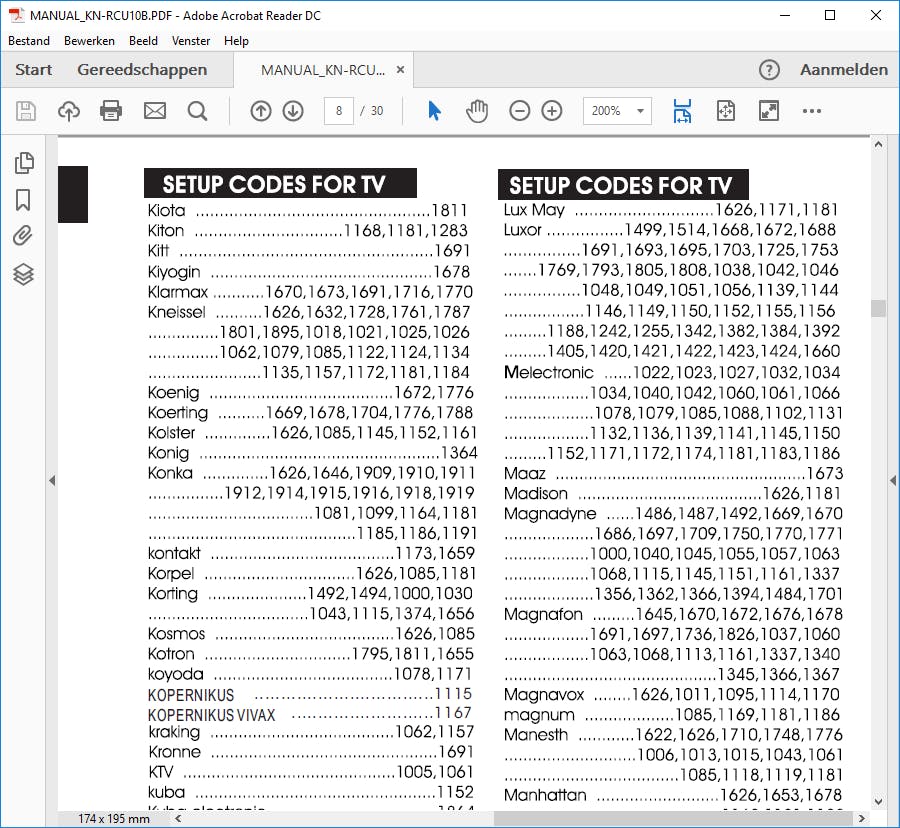Click the vertical scrollbar thumb
This screenshot has height=828, width=900.
coord(878,308)
